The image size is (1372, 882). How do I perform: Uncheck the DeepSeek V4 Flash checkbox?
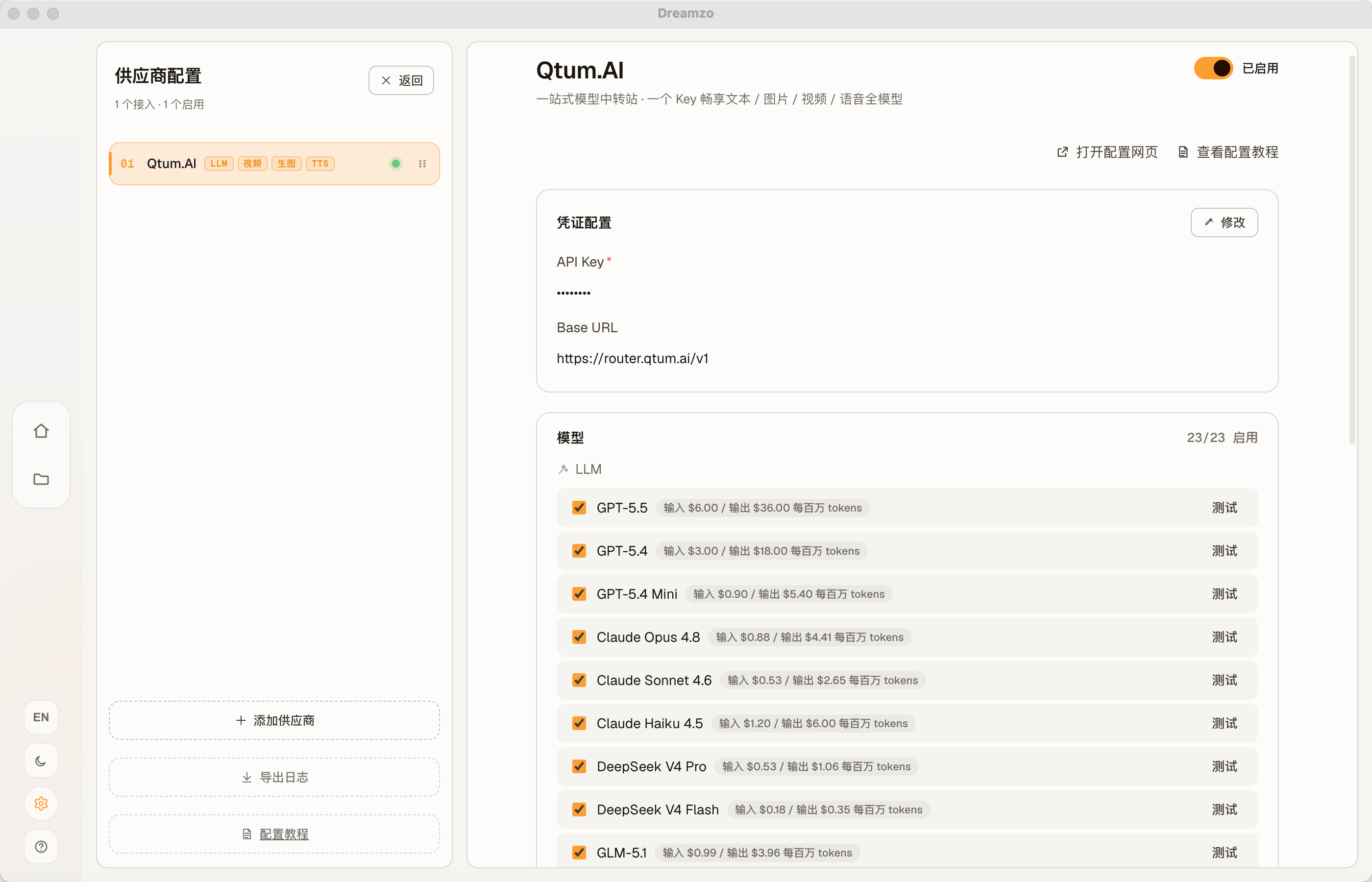point(579,809)
